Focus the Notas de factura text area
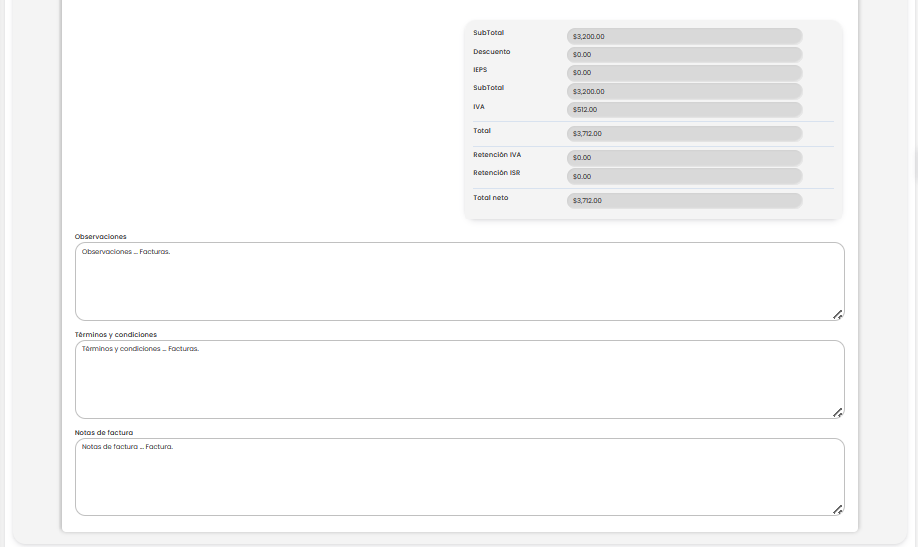 459,477
